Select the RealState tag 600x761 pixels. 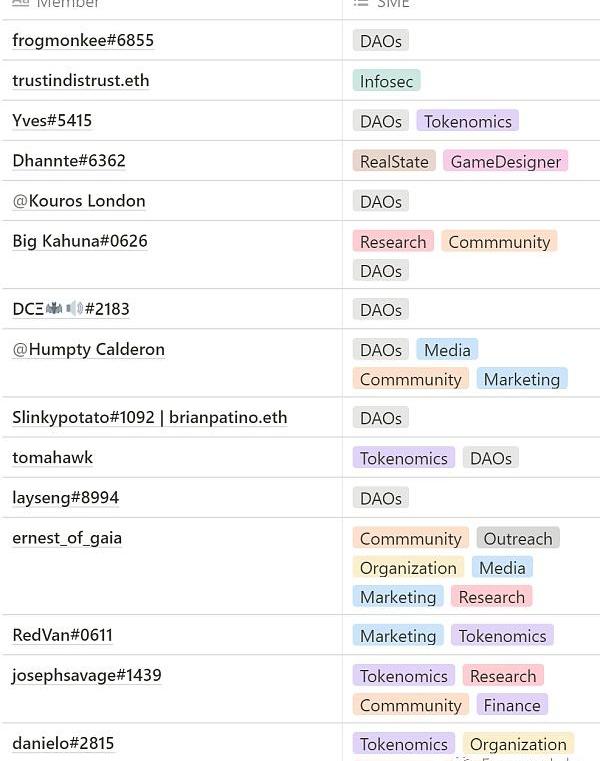[394, 161]
